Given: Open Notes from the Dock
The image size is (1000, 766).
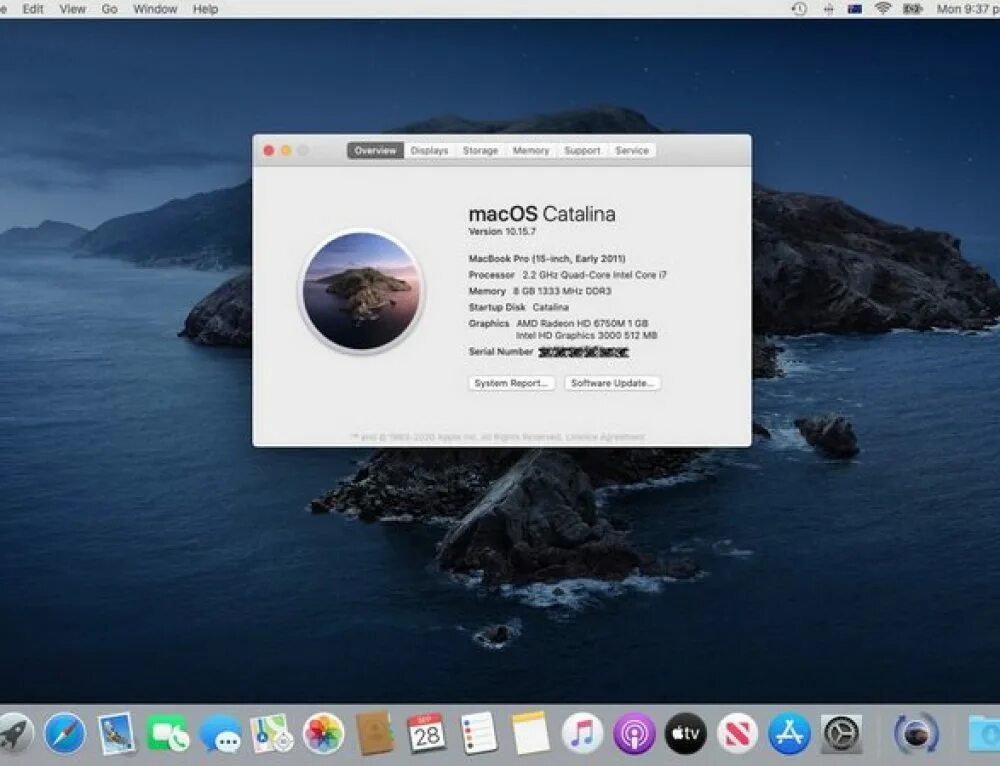Looking at the screenshot, I should tap(530, 733).
